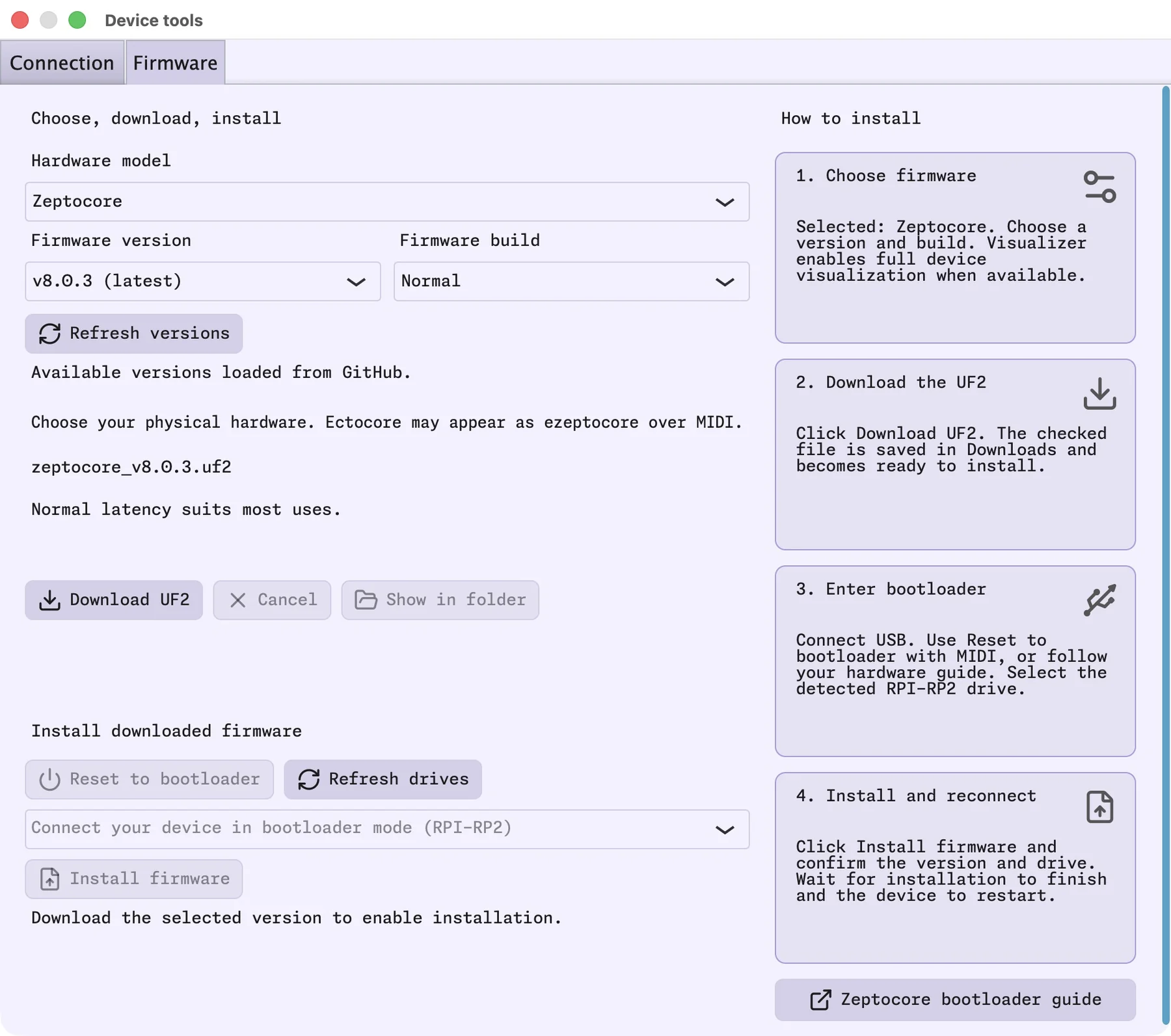Click the vertical scrollbar on the right edge

1165,556
